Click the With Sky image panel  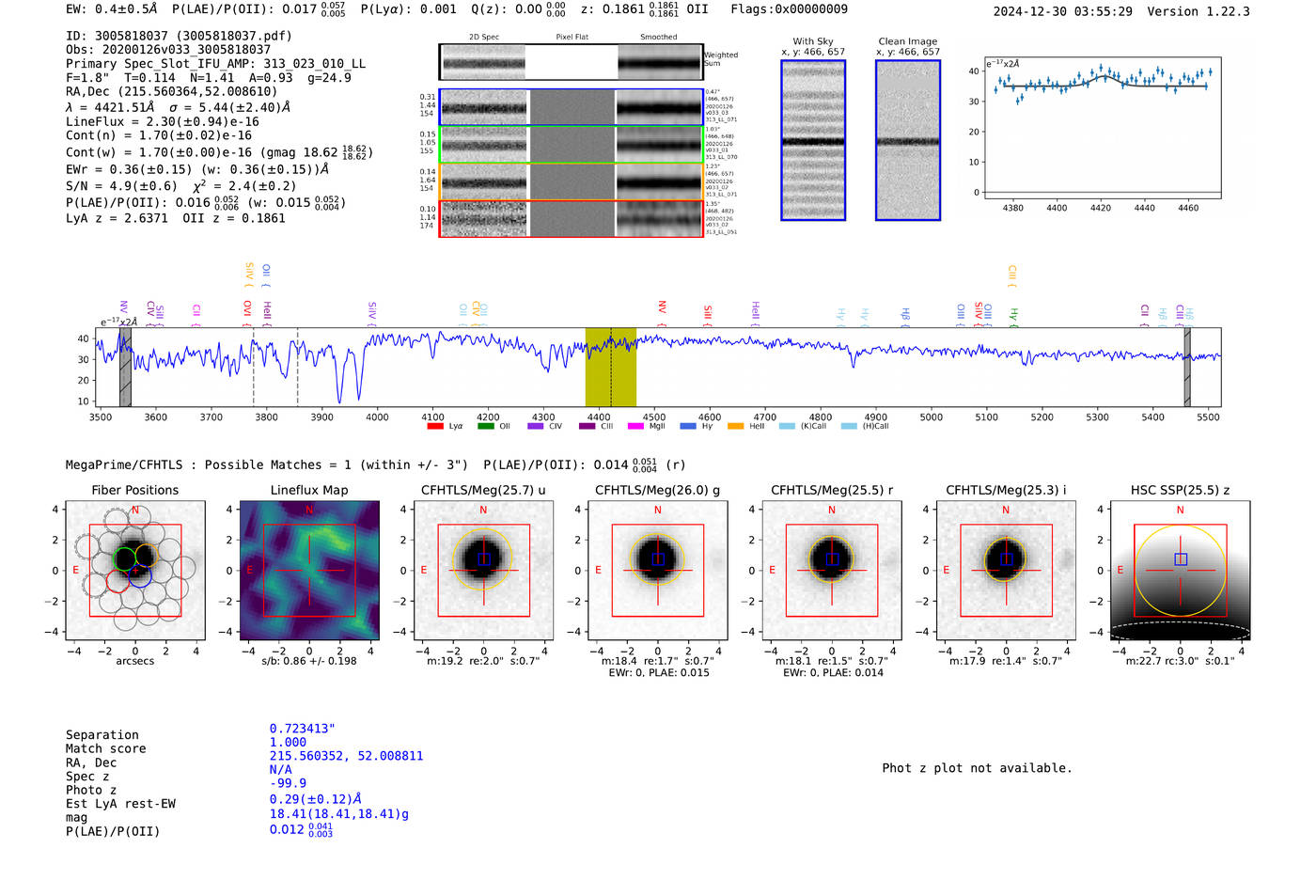point(813,140)
